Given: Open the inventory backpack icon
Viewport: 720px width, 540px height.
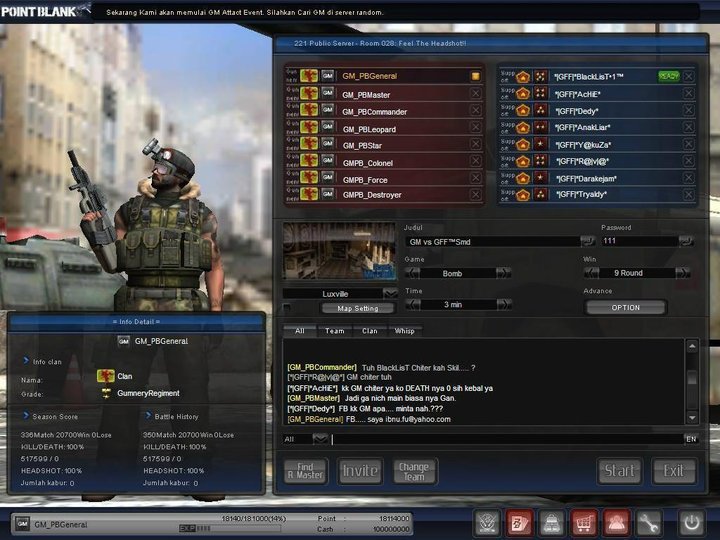Looking at the screenshot, I should [x=552, y=523].
